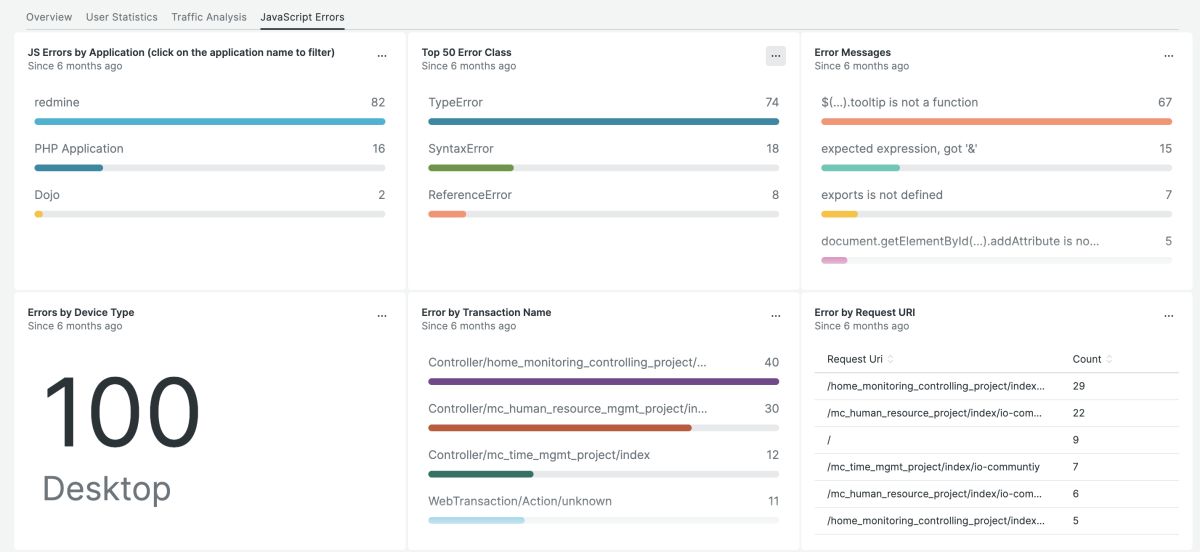Select the TypeError bar

(603, 121)
